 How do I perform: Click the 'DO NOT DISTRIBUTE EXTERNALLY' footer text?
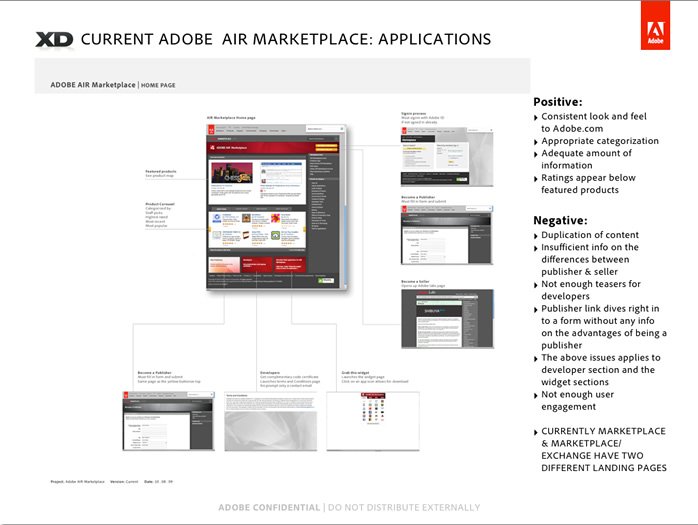pos(404,507)
